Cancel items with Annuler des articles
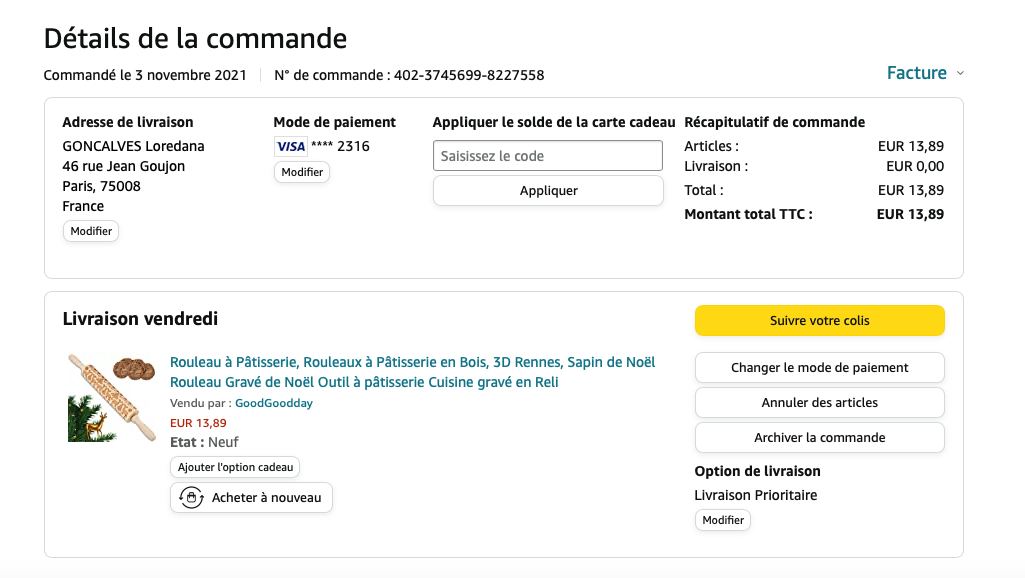 pos(819,402)
